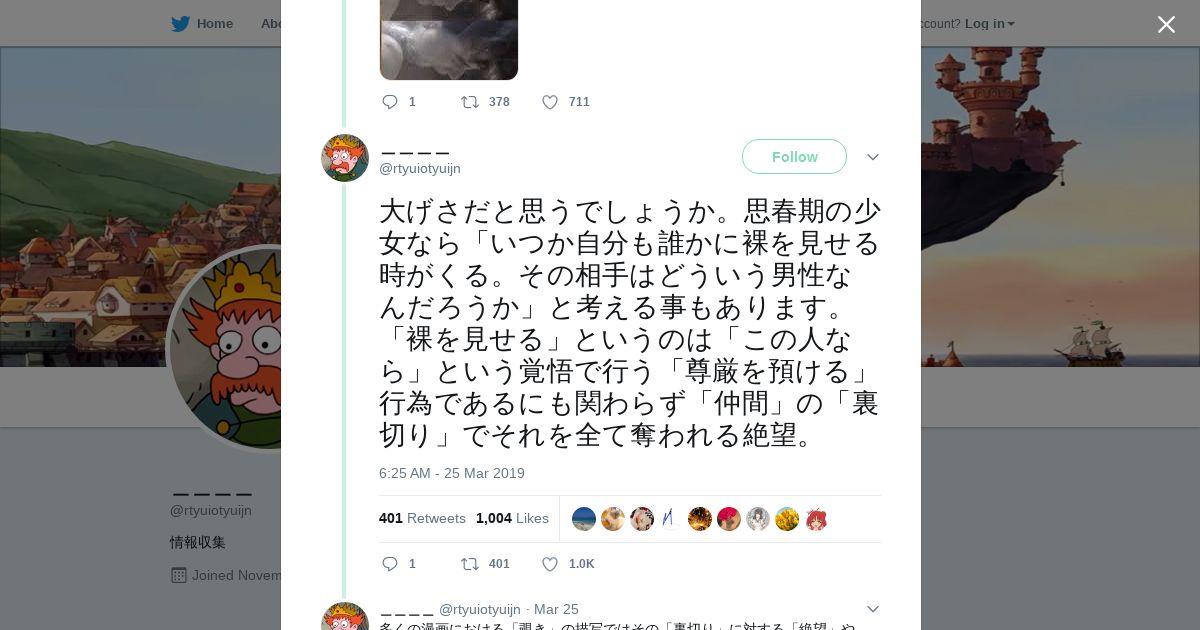
Task: Open the tweet author's avatar profile
Action: 345,158
